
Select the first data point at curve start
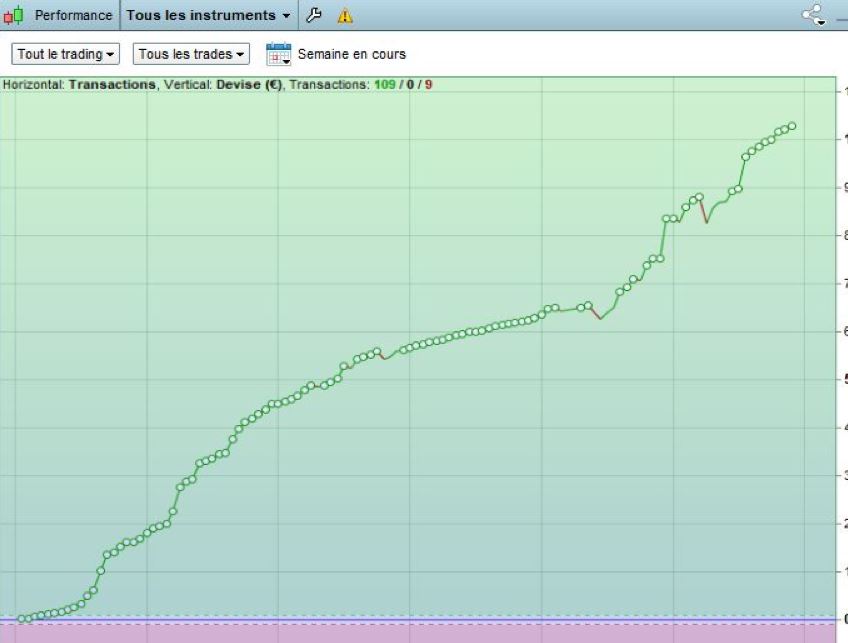coord(22,619)
